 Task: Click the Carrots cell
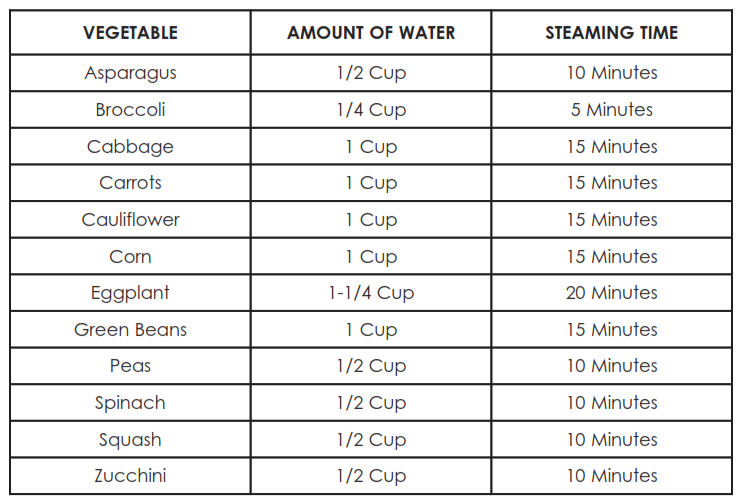(x=131, y=183)
